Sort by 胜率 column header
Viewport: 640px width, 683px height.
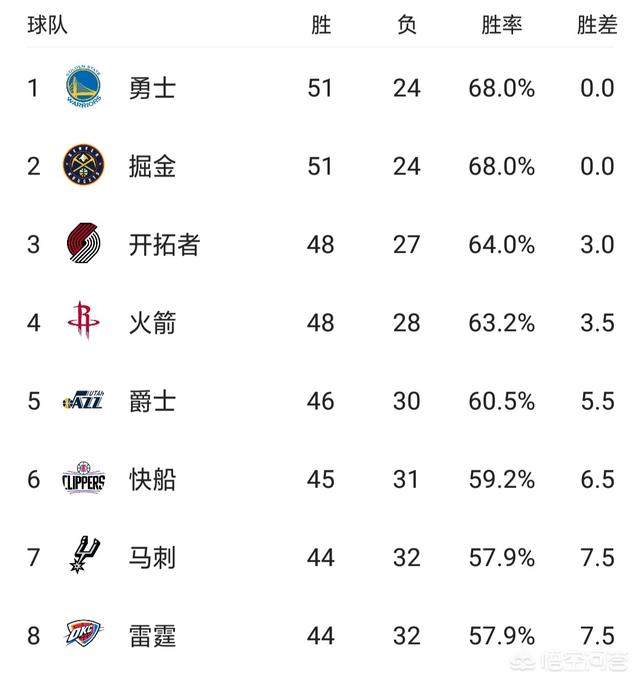click(x=501, y=24)
